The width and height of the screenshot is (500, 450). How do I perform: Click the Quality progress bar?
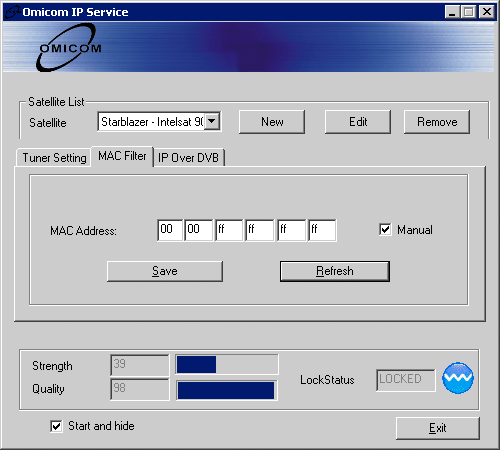click(x=227, y=390)
